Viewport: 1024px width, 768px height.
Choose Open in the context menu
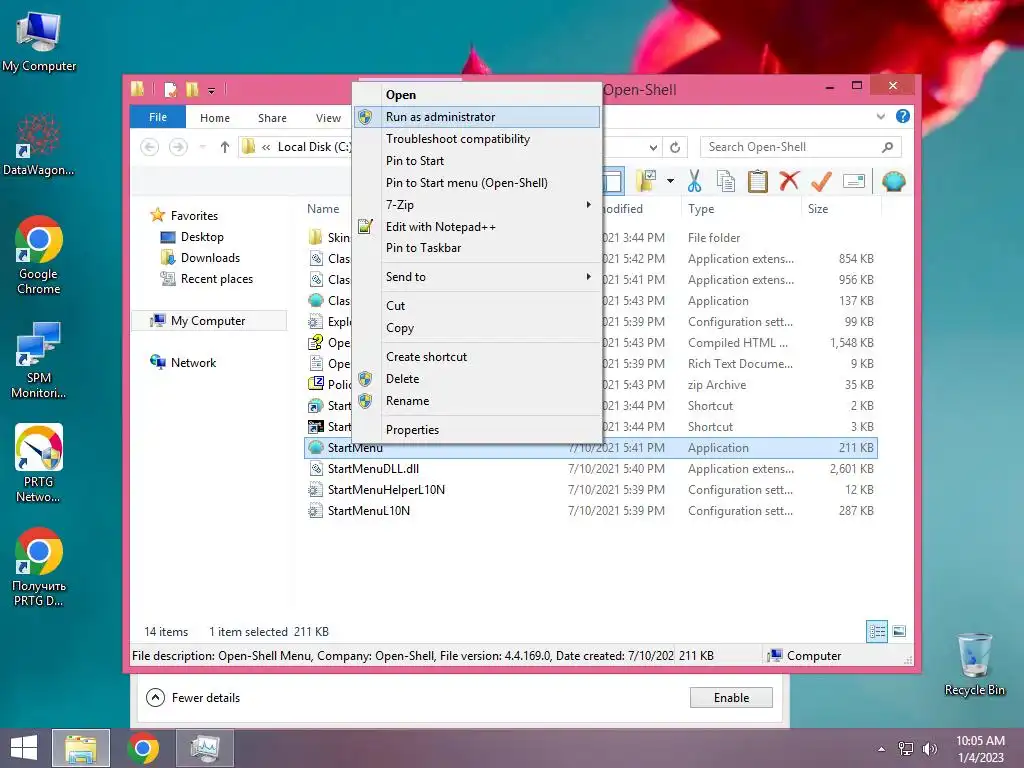[x=477, y=95]
